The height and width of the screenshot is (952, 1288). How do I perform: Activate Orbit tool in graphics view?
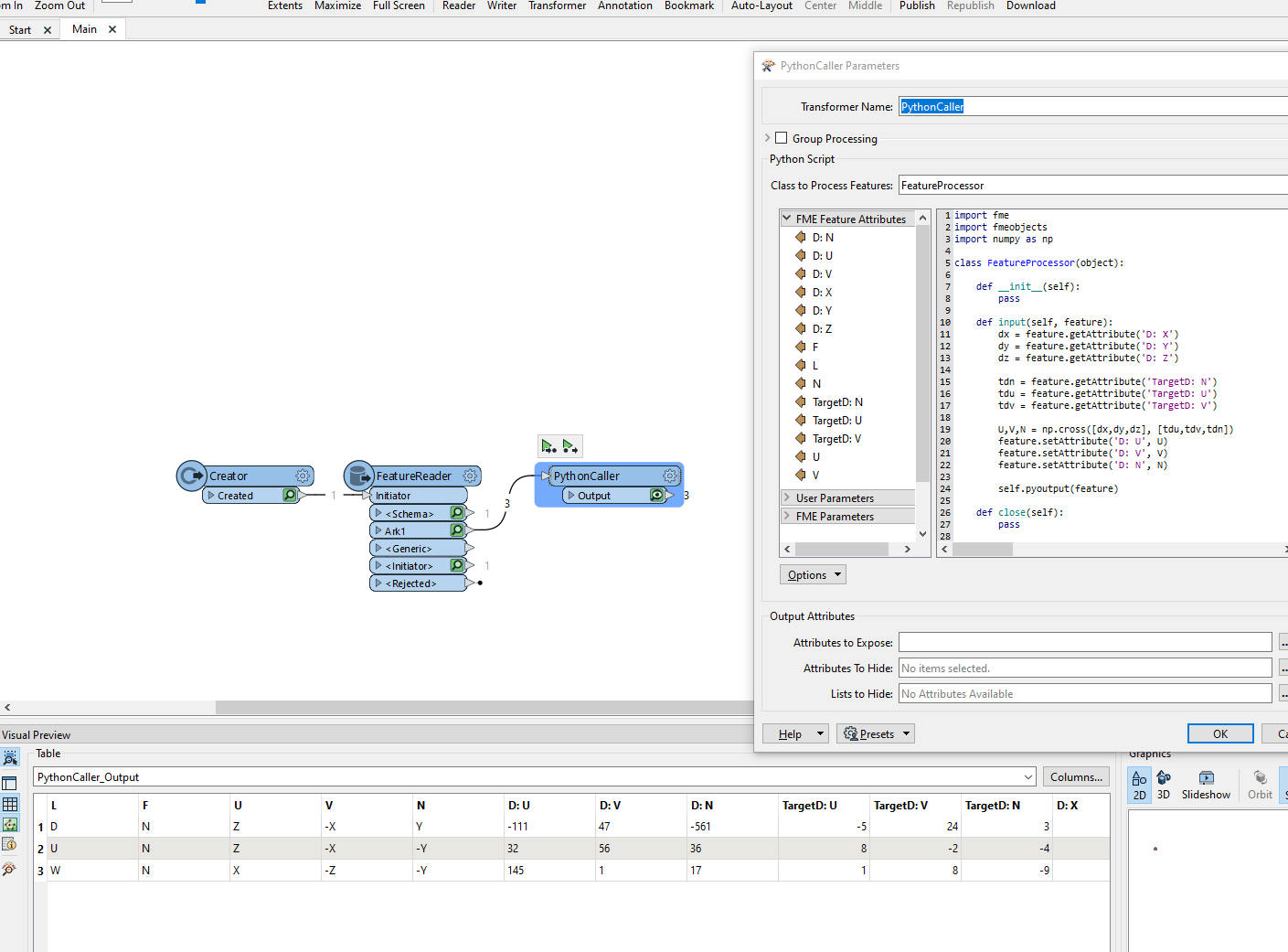(1260, 785)
